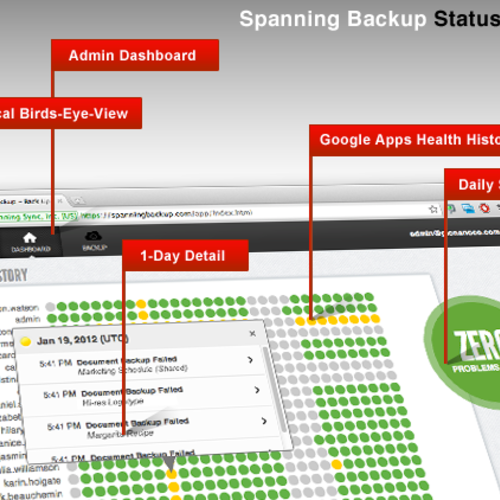Viewport: 500px width, 500px height.
Task: Click the red circular extension icon
Action: tap(485, 208)
